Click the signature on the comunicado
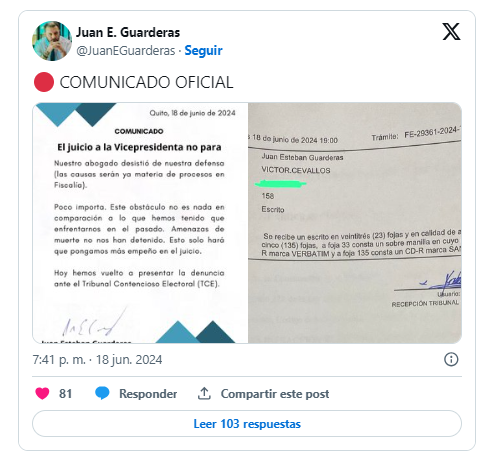This screenshot has height=466, width=500. [x=93, y=322]
